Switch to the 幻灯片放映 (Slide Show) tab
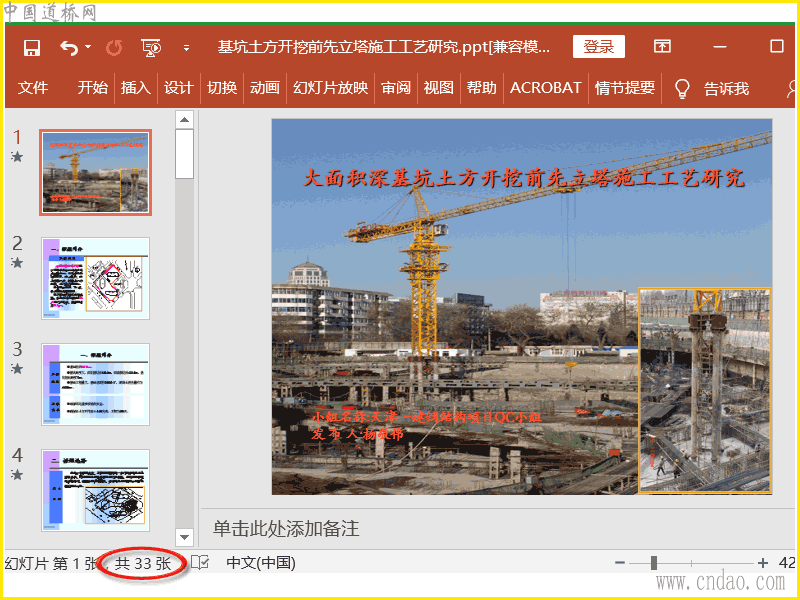Image resolution: width=800 pixels, height=600 pixels. (330, 88)
